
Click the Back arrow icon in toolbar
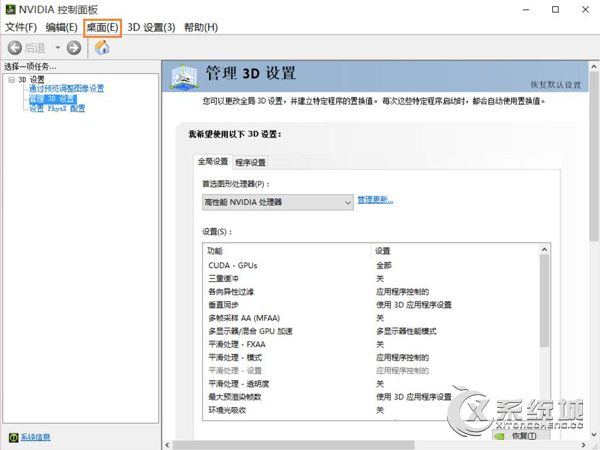tap(15, 48)
